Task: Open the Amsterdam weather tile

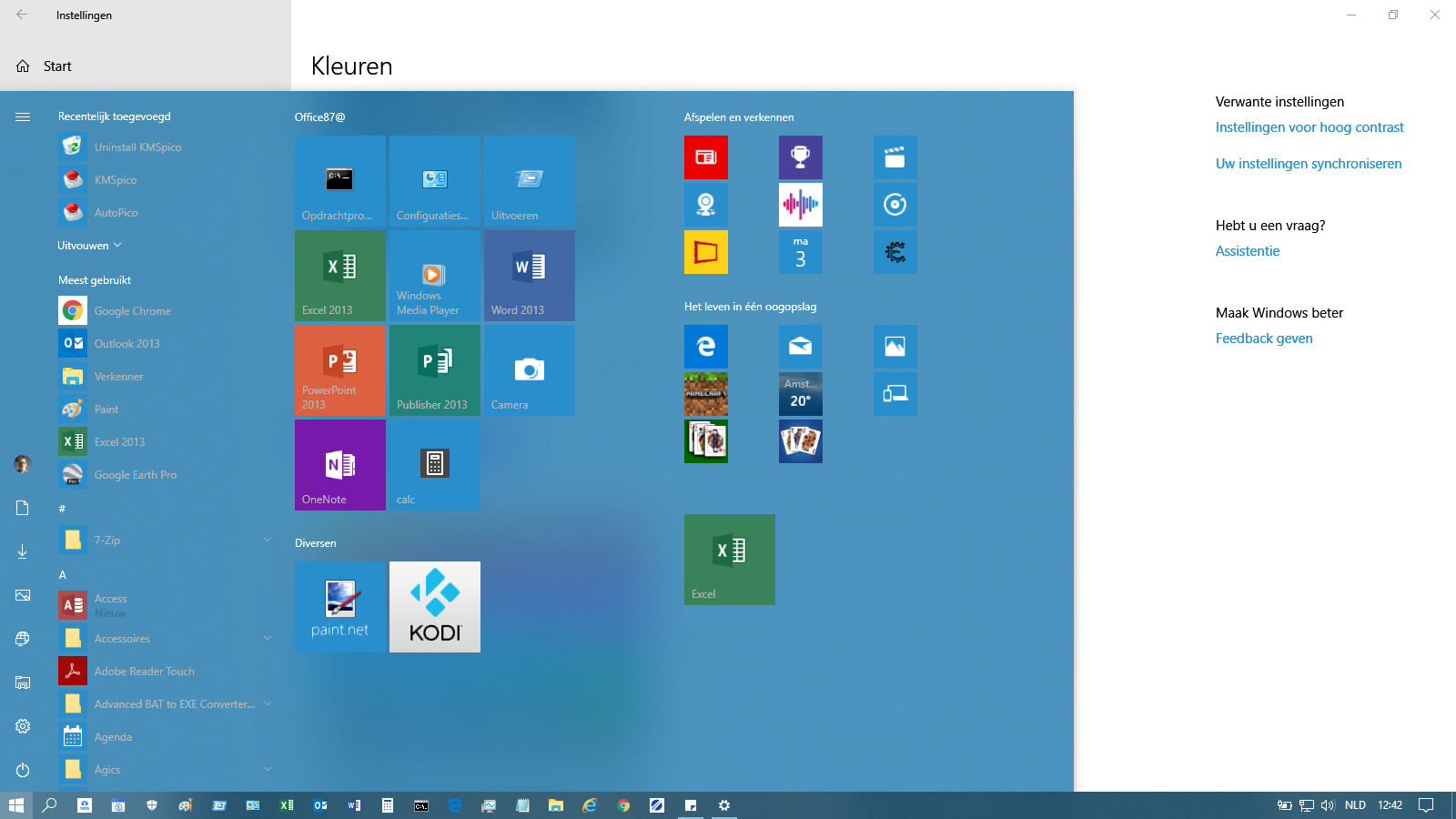Action: click(x=801, y=394)
